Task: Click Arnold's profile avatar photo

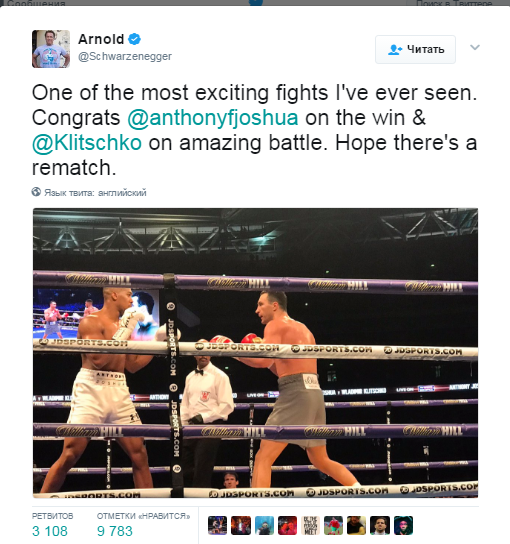Action: (51, 49)
